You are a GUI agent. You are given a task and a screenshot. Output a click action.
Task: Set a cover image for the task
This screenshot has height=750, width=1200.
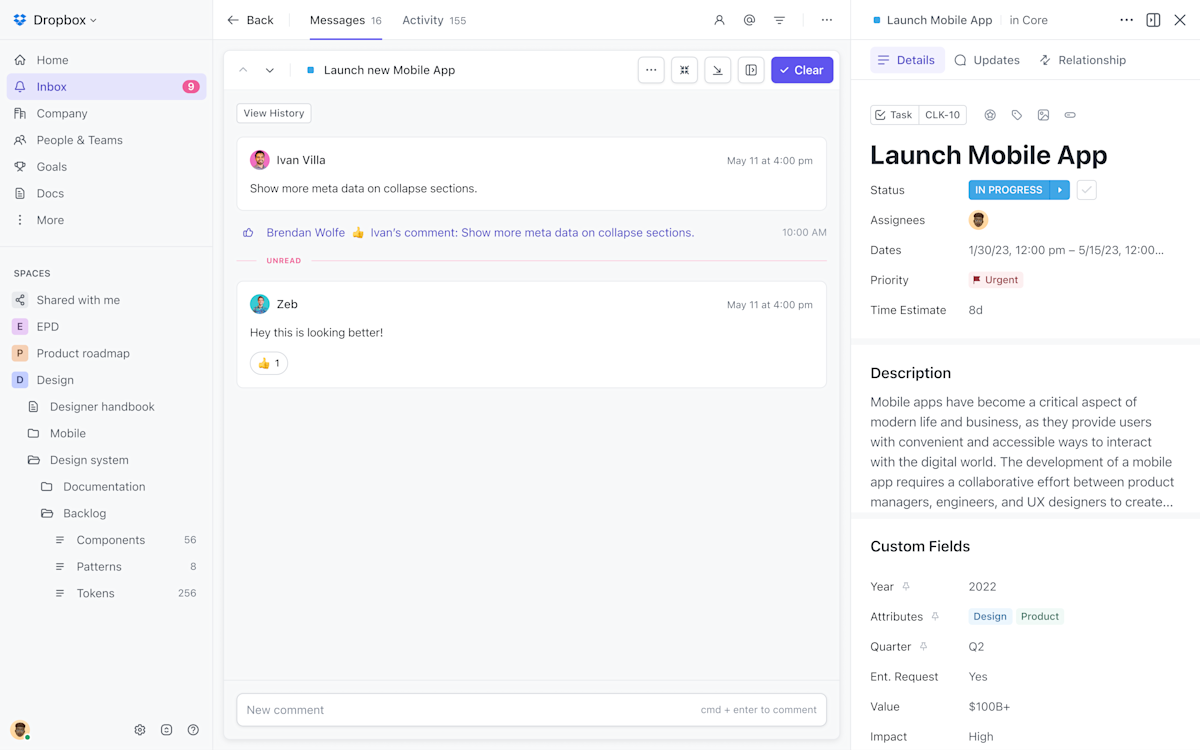click(1043, 115)
